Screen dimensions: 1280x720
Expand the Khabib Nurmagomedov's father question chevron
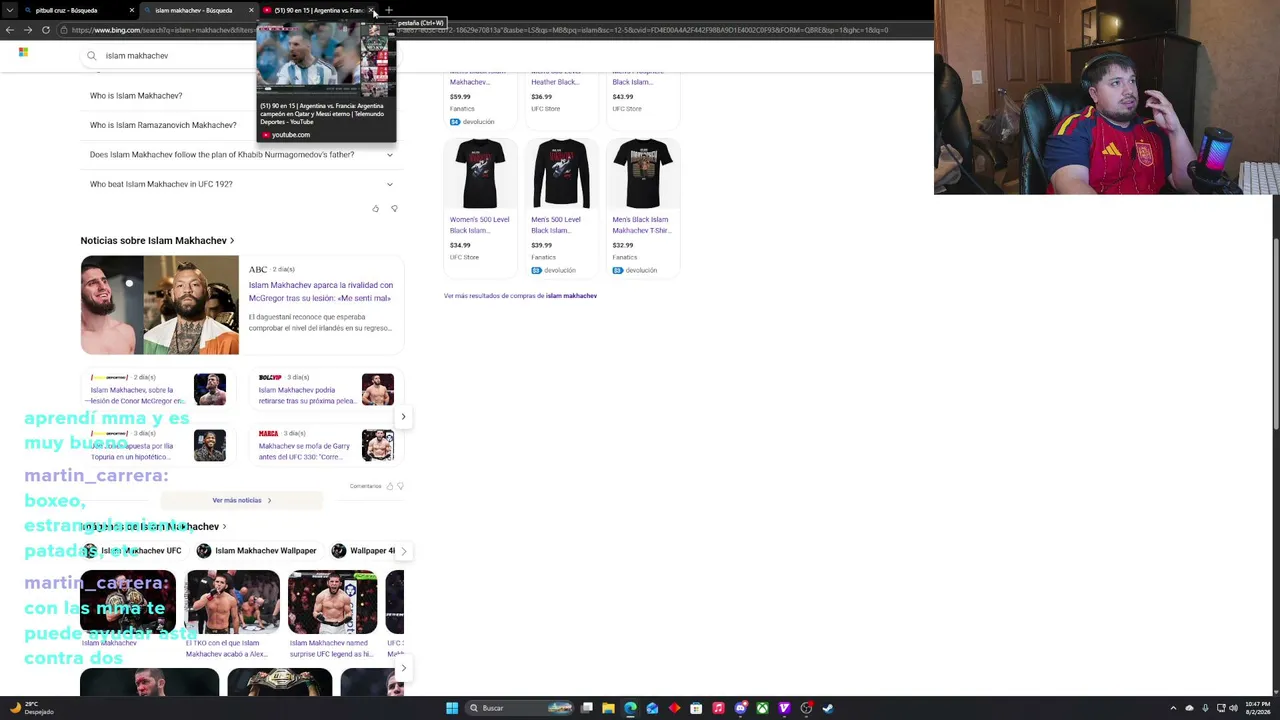click(x=390, y=155)
